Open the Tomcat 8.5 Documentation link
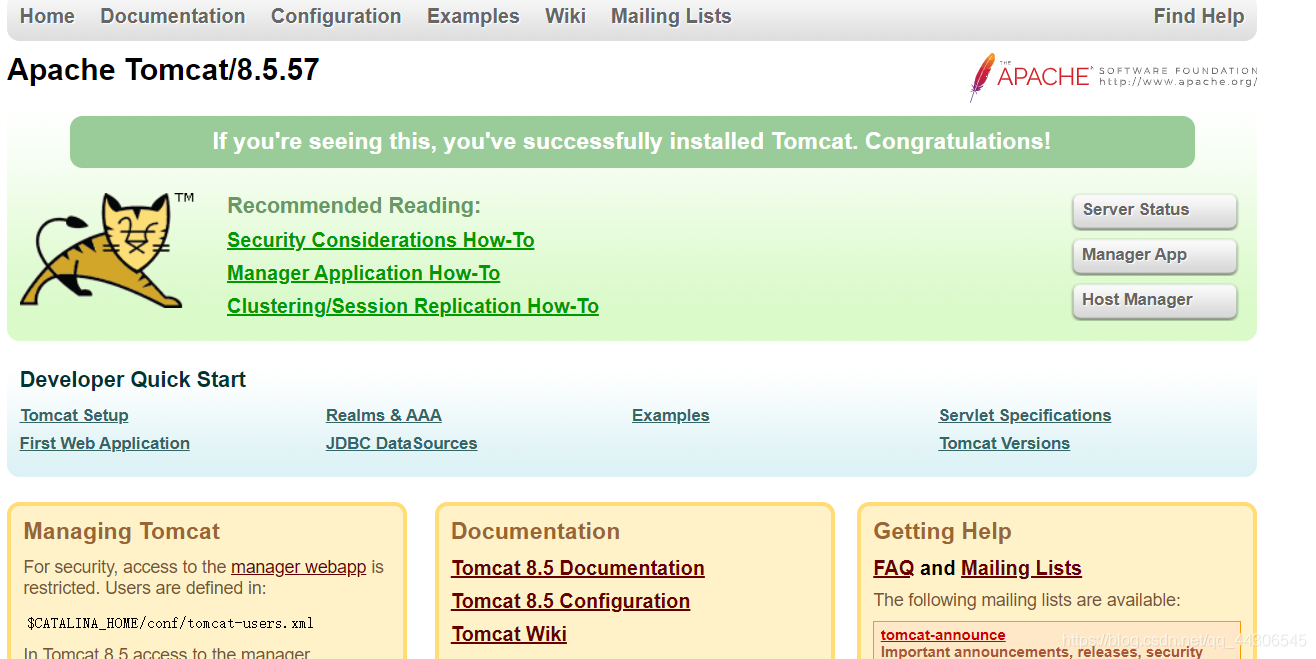The image size is (1316, 659). tap(578, 568)
